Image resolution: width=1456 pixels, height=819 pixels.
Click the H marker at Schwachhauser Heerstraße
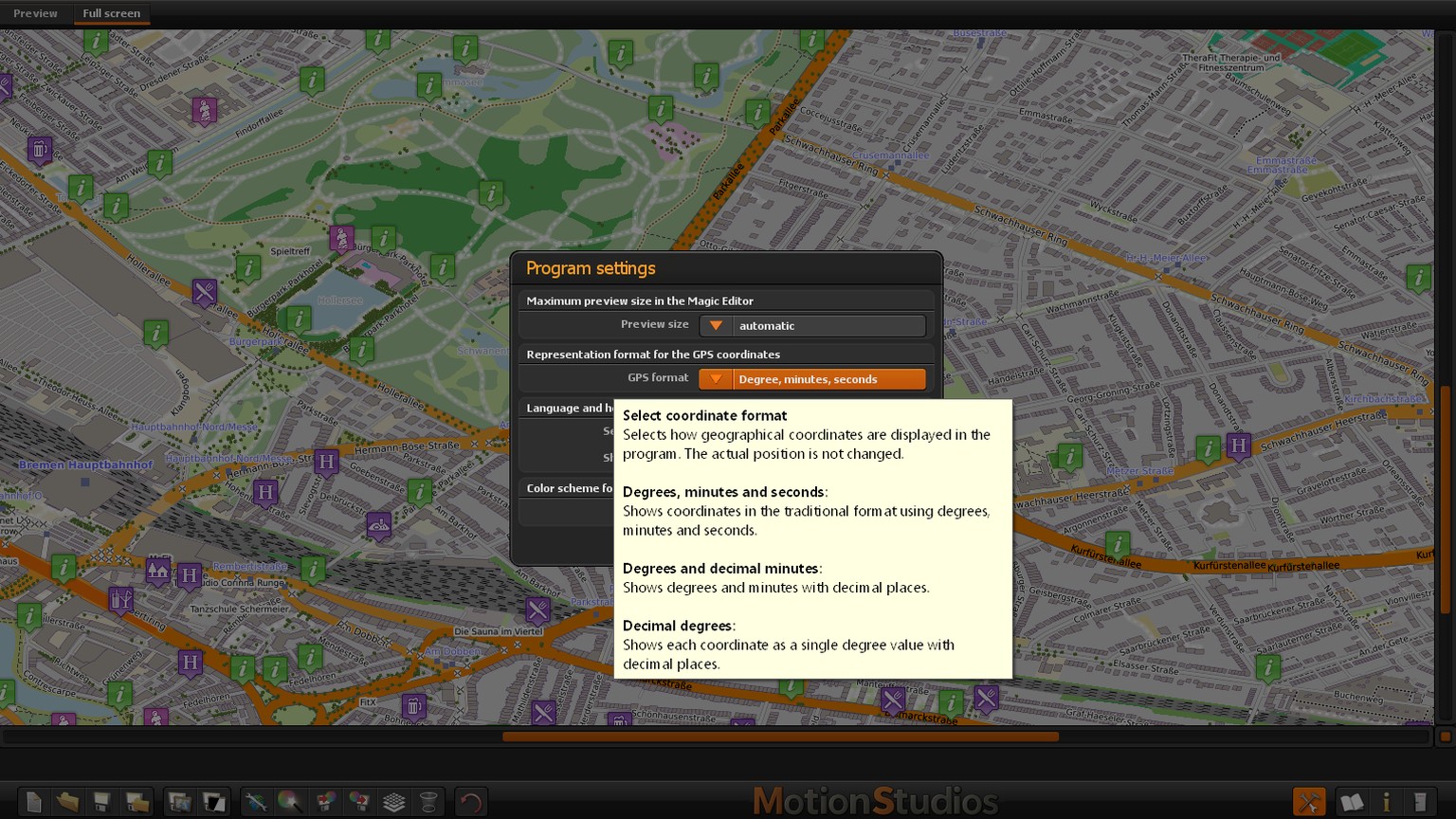(1238, 446)
